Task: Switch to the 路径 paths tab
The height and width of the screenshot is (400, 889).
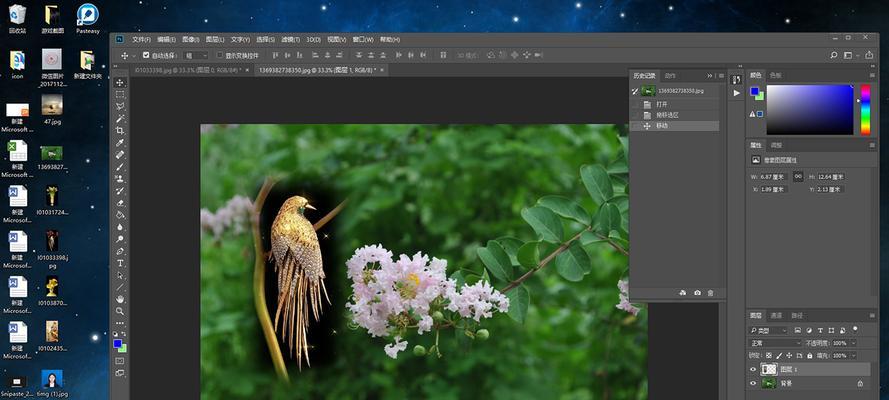Action: tap(797, 316)
